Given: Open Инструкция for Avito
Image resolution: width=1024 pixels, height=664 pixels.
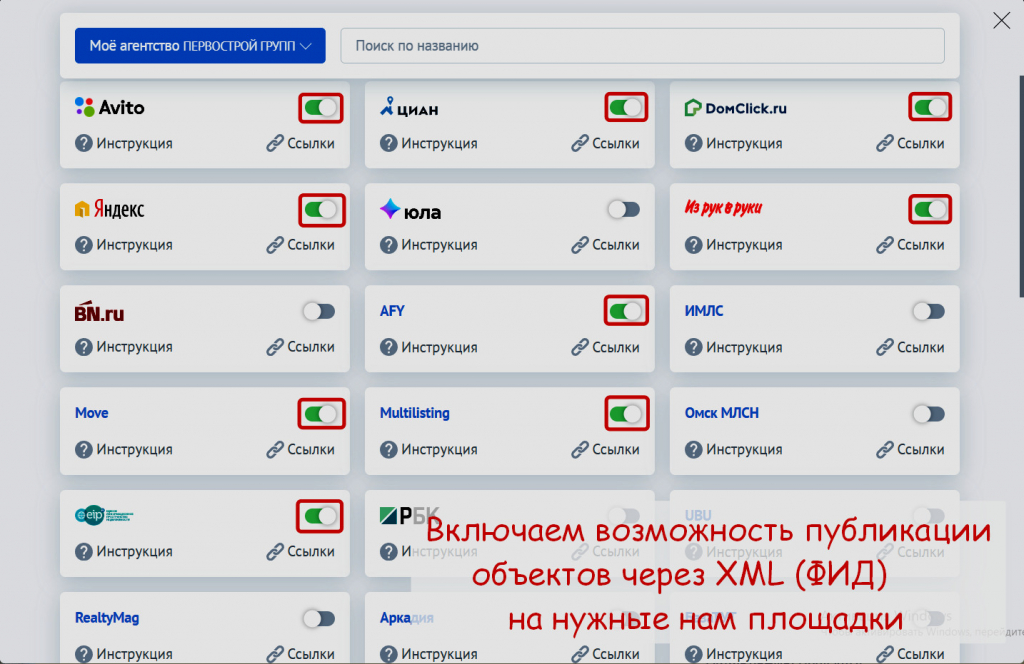Looking at the screenshot, I should click(123, 143).
